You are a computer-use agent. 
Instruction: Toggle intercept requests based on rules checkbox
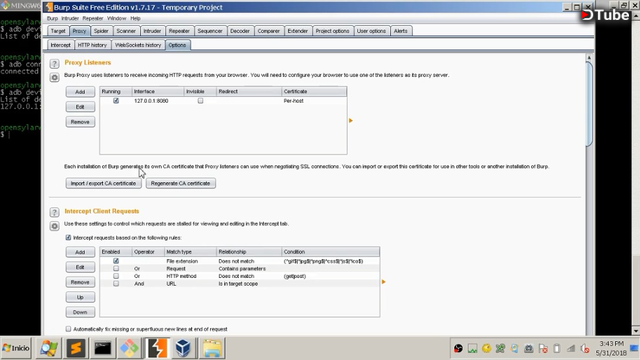[68, 238]
